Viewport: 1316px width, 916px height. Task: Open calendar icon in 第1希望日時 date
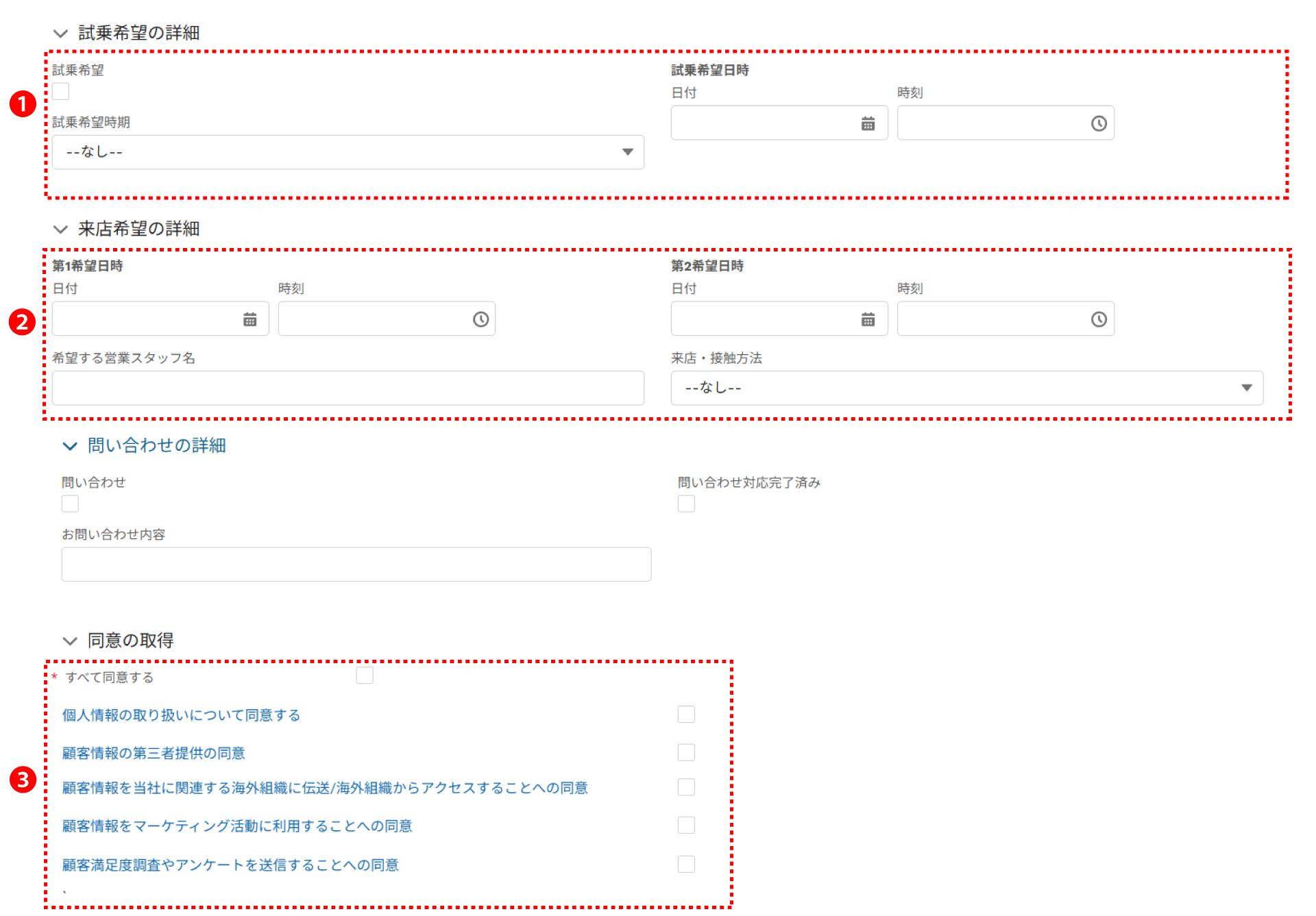coord(249,320)
